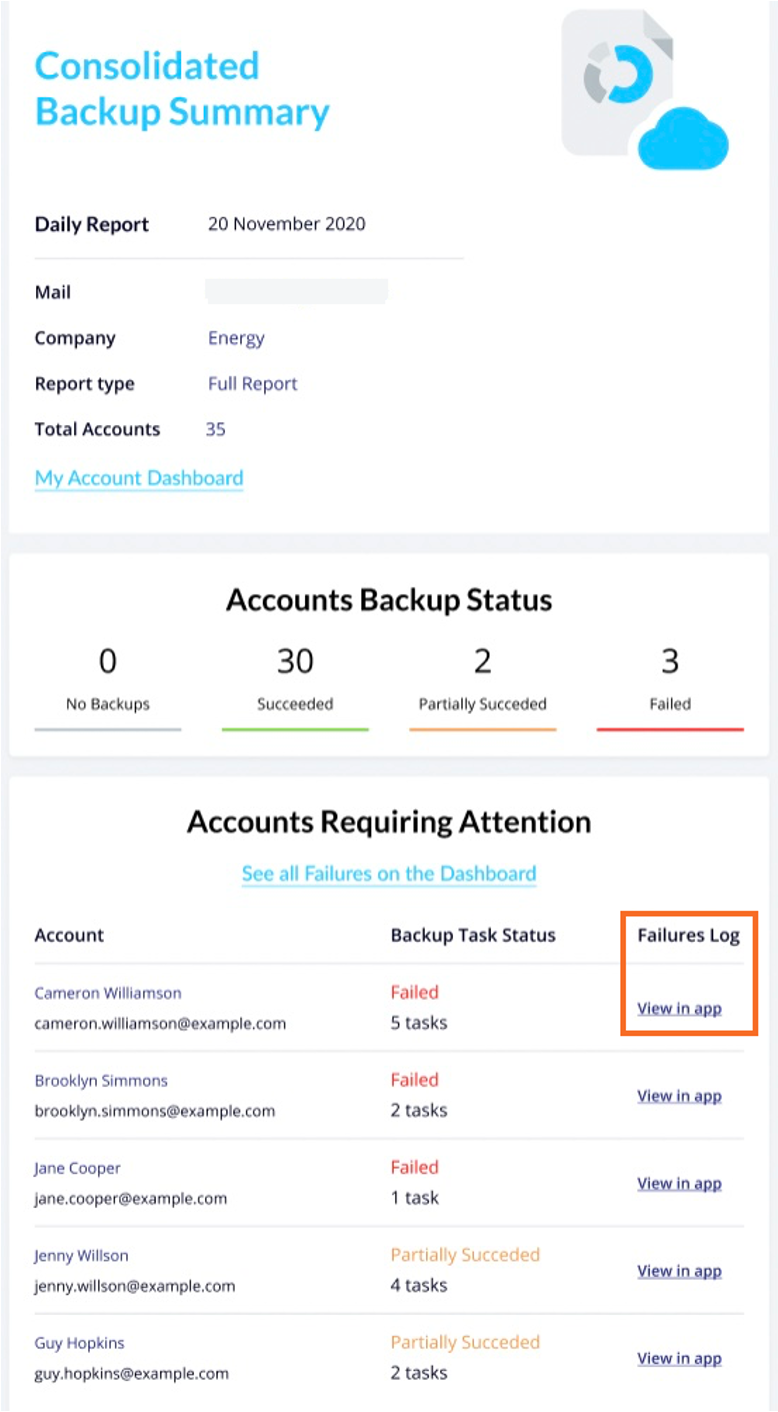Click the Partially Succeeded status count
The width and height of the screenshot is (778, 1412).
coord(483,660)
